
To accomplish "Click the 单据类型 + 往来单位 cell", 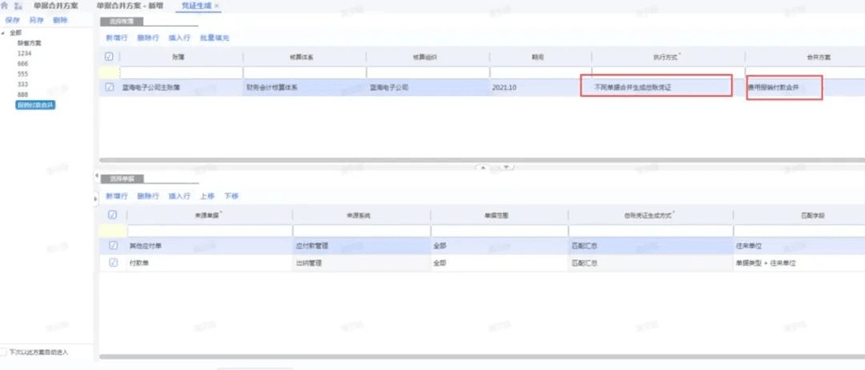I will (x=799, y=263).
